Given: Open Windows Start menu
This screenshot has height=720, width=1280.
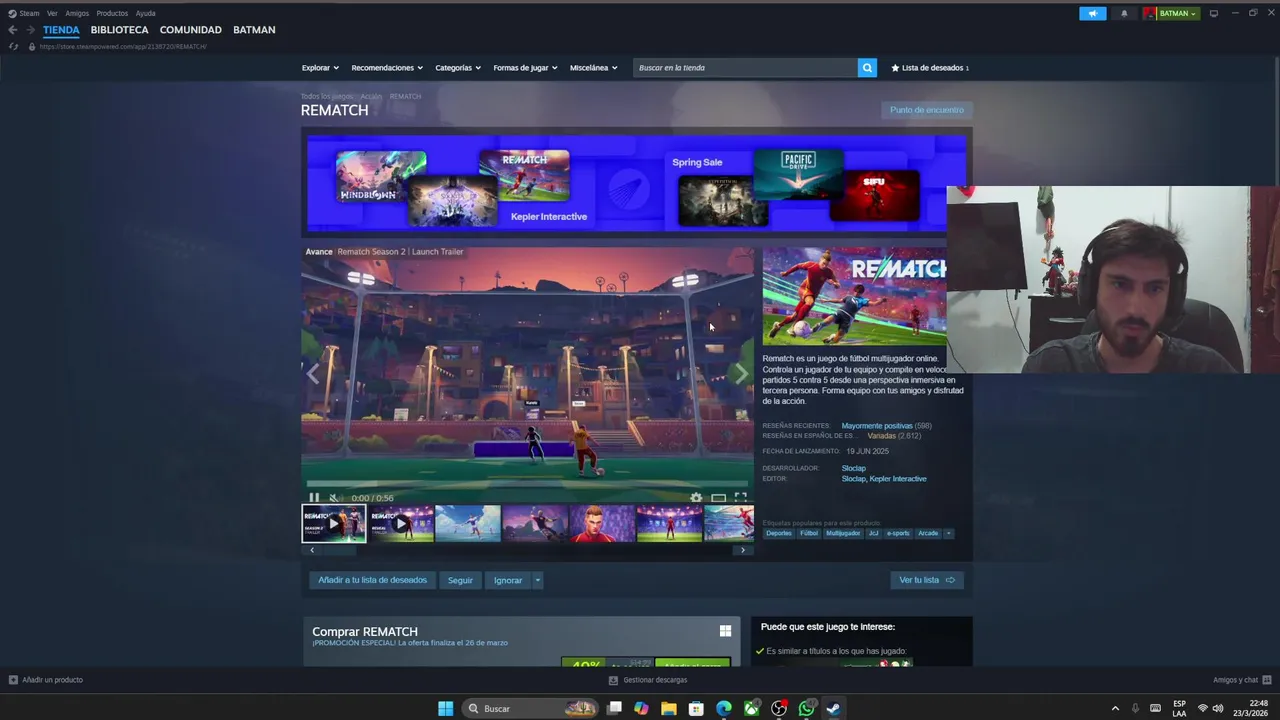Looking at the screenshot, I should (x=445, y=708).
